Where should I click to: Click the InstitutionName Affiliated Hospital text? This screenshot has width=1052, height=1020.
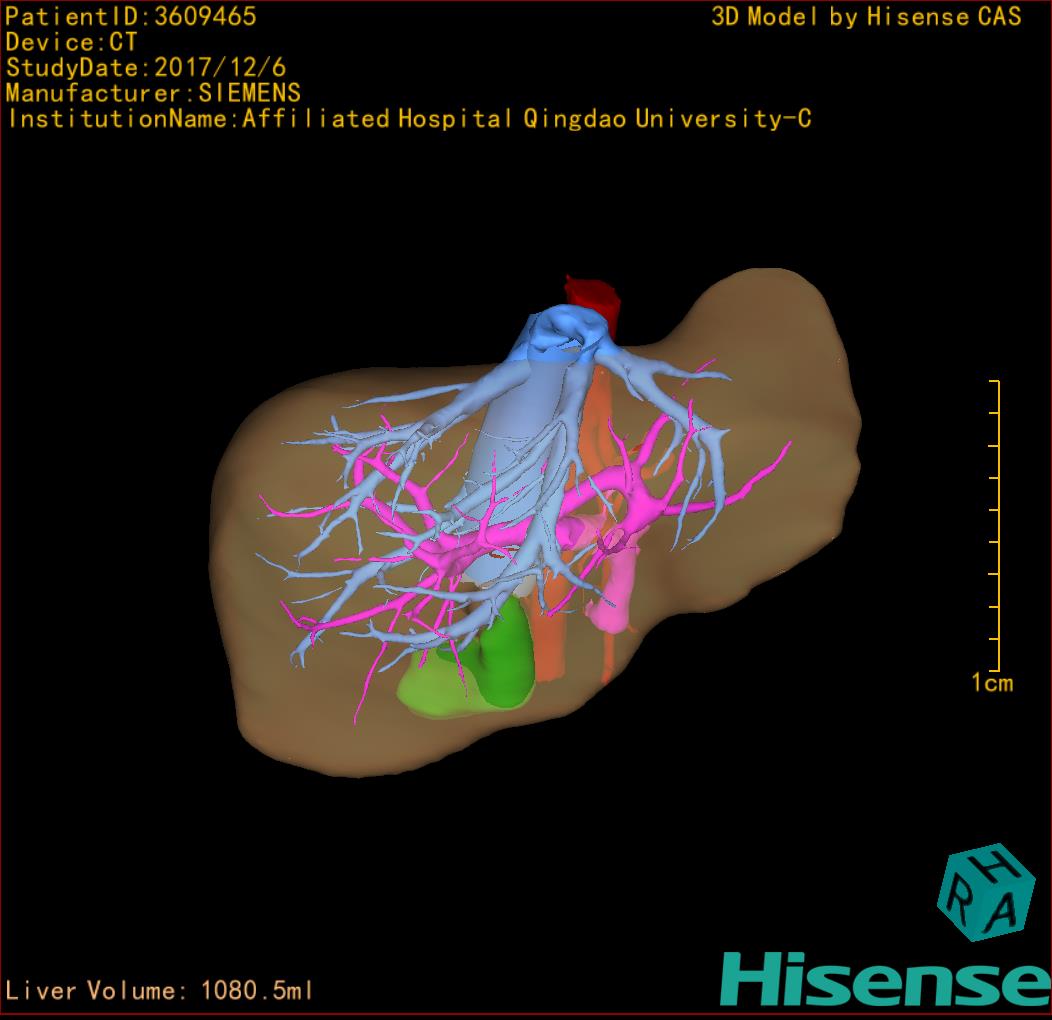click(x=409, y=119)
